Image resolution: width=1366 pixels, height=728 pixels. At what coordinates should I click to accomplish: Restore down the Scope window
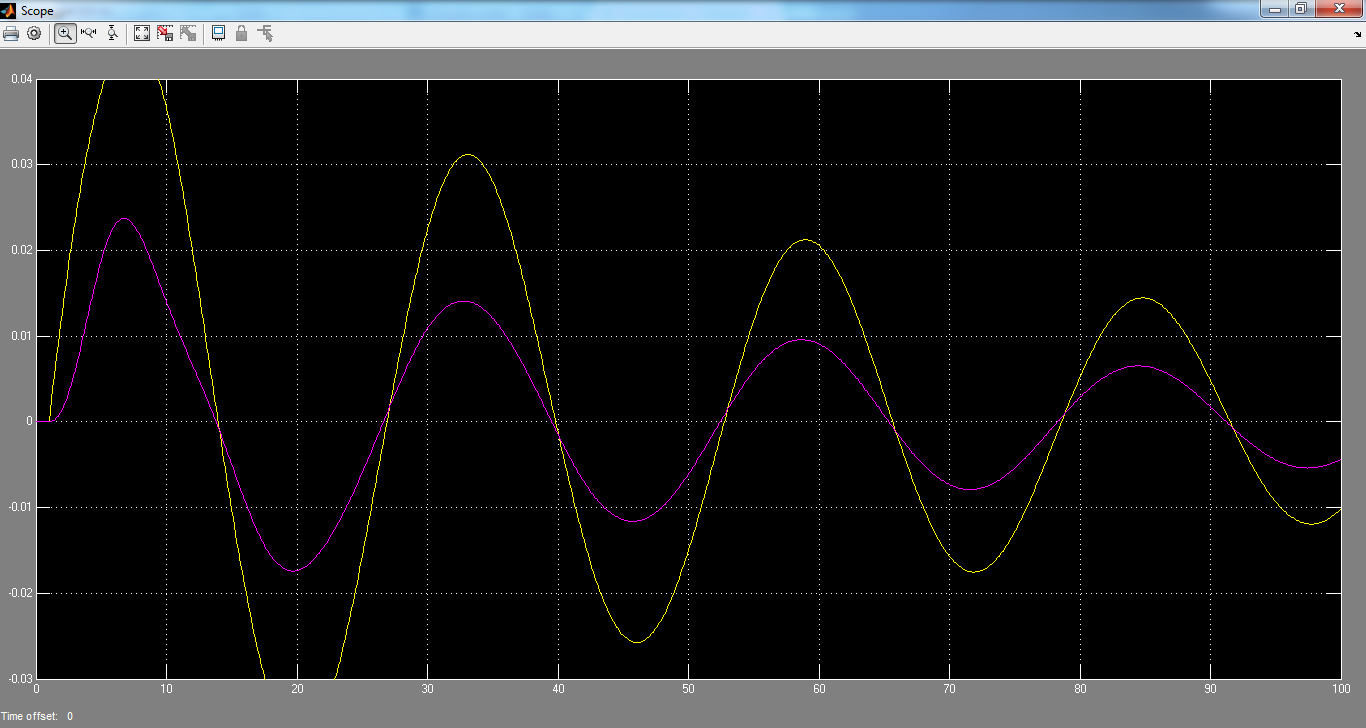1300,9
